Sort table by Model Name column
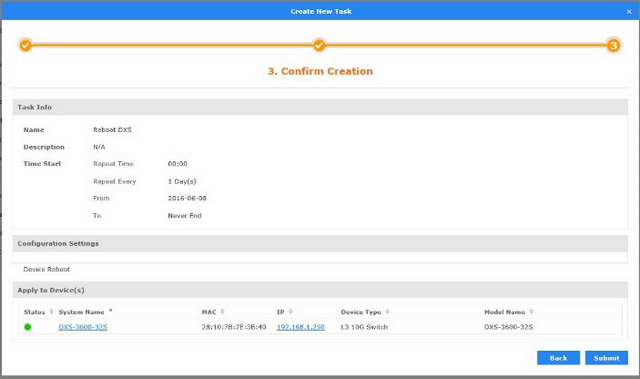 pyautogui.click(x=509, y=312)
